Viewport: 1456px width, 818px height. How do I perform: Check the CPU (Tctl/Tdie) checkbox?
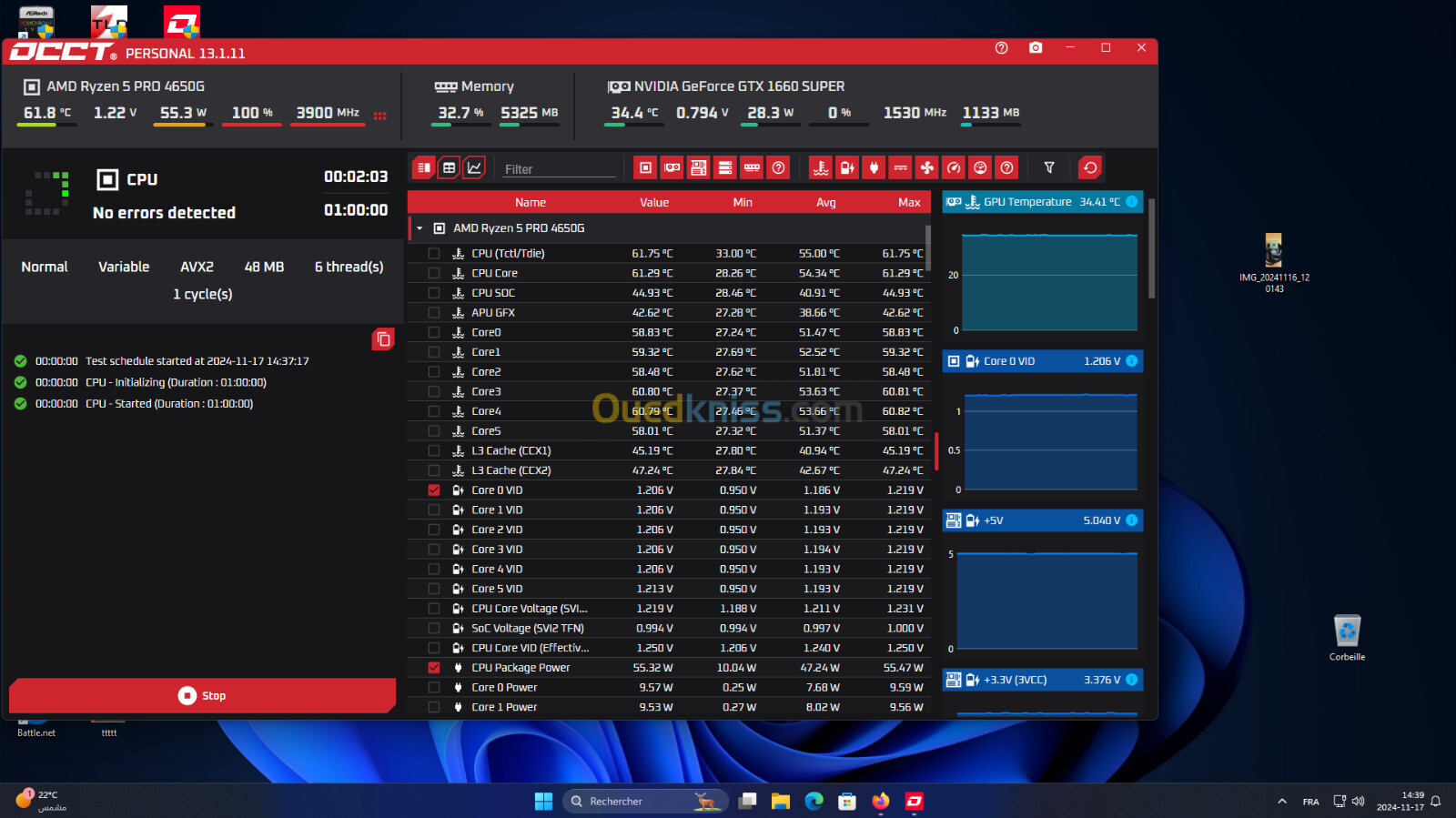(434, 254)
